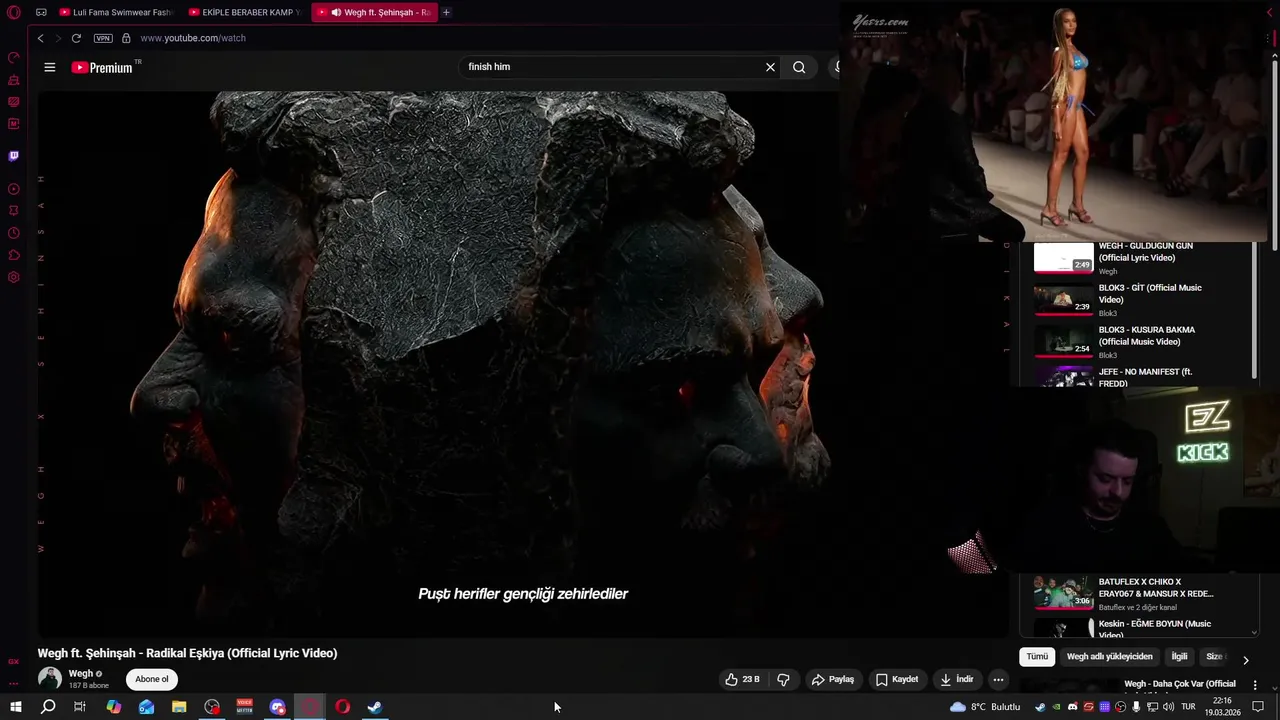
Task: Open Wegh channel avatar
Action: [49, 679]
